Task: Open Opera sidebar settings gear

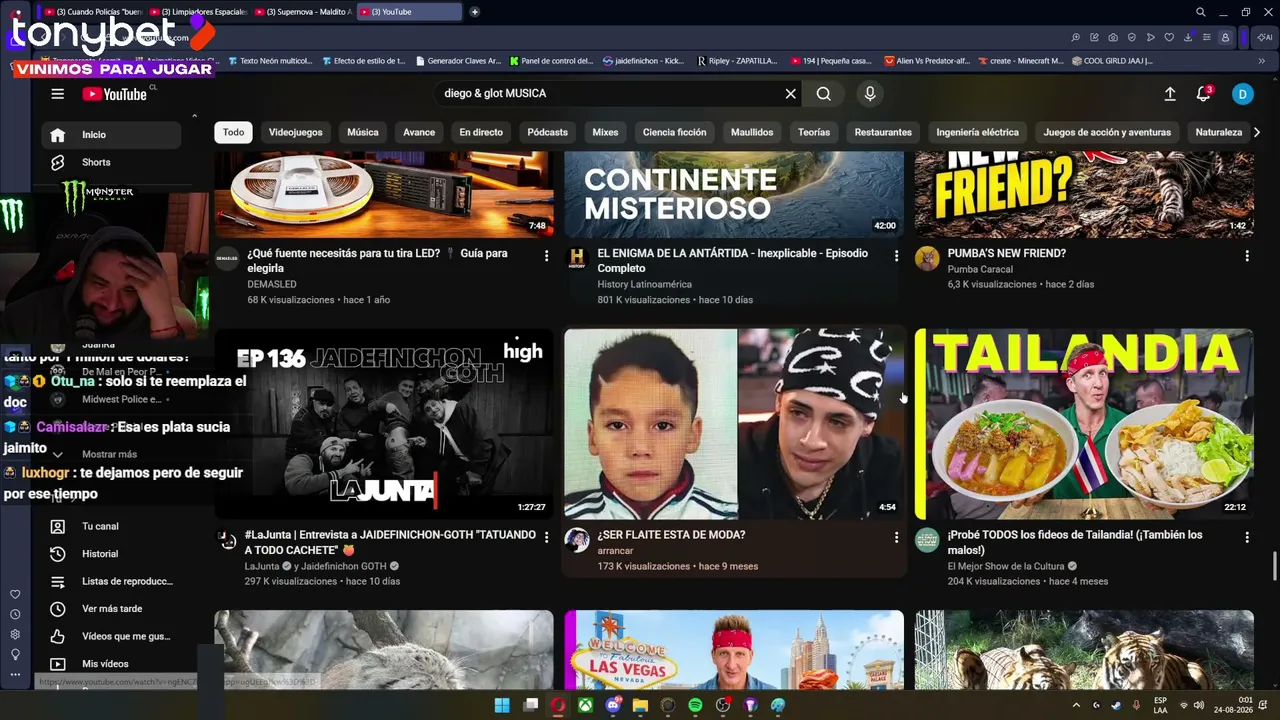Action: click(15, 635)
